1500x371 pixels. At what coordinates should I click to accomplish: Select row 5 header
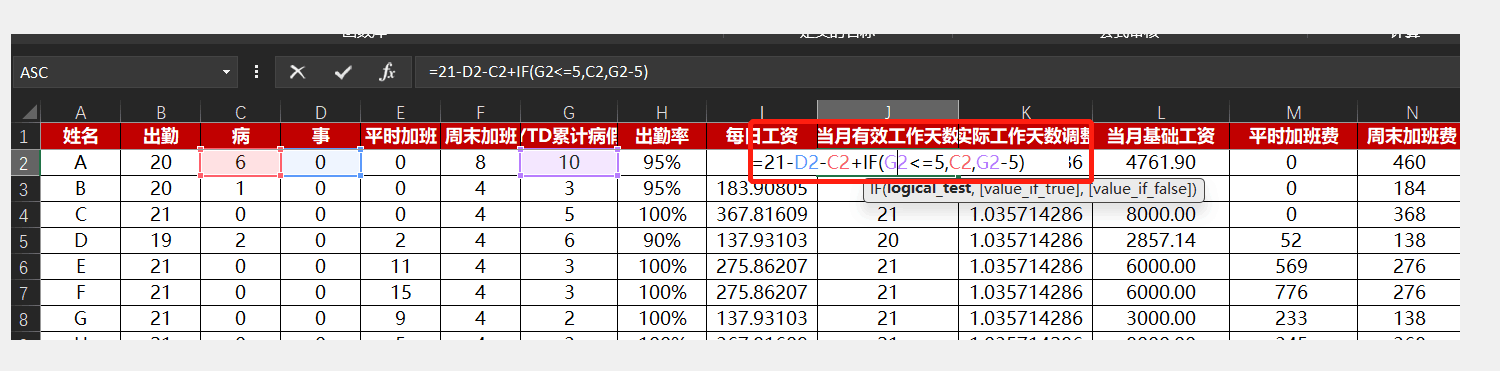click(26, 240)
